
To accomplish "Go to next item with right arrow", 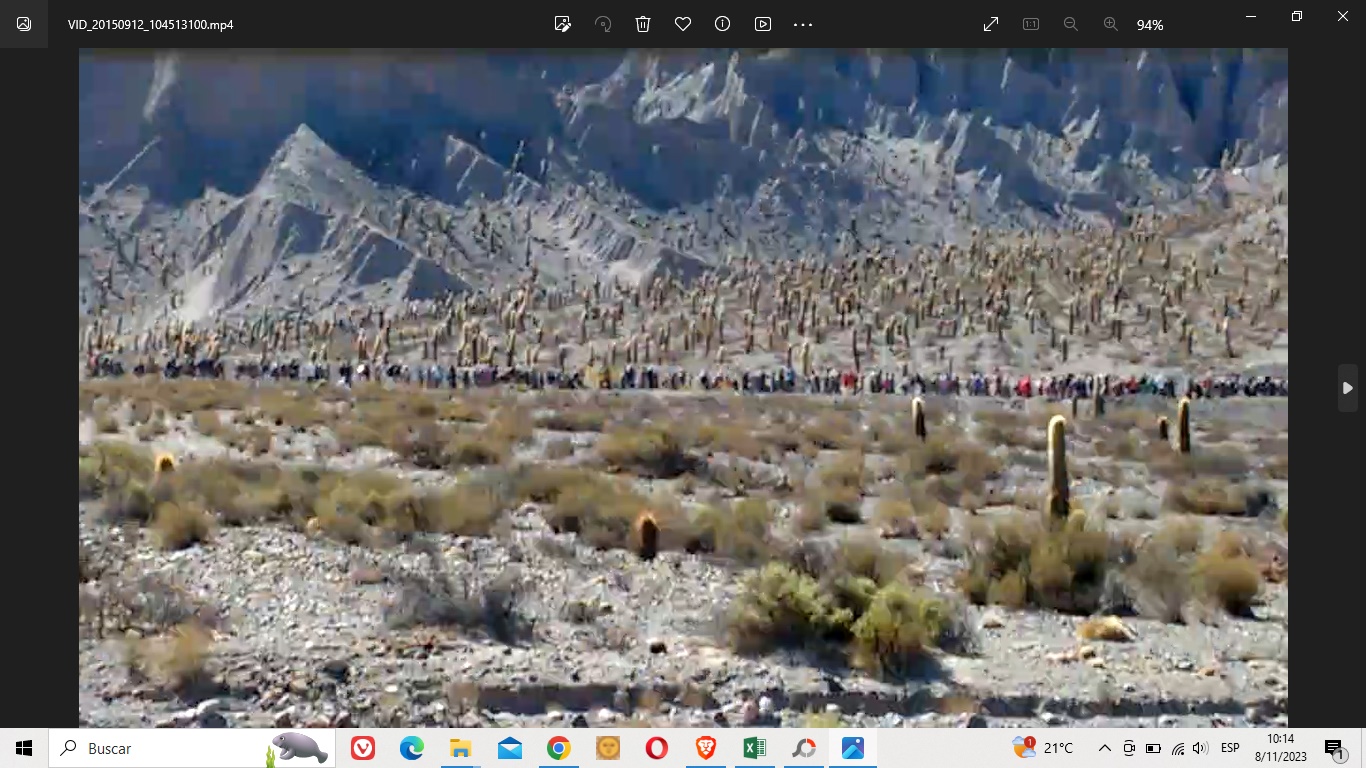I will click(1348, 388).
